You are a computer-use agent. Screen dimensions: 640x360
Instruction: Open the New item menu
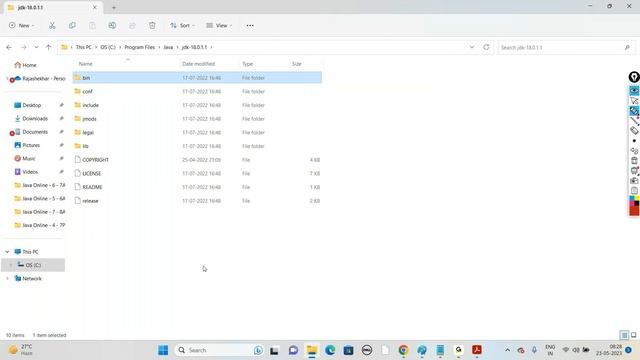(x=21, y=25)
